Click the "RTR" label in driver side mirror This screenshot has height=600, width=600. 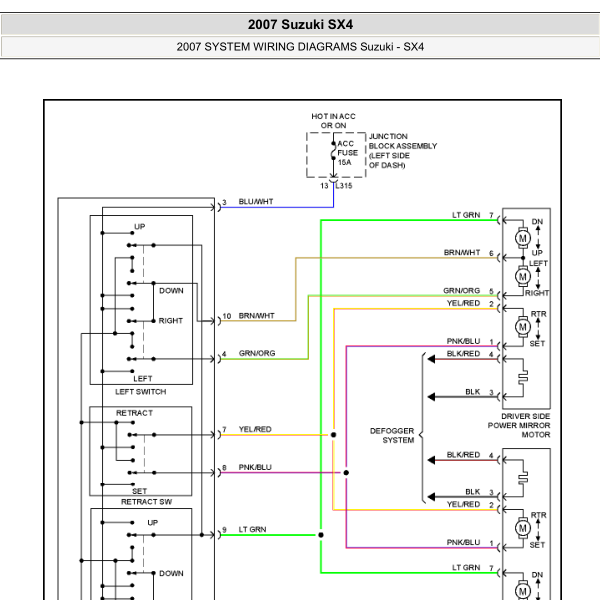click(538, 314)
